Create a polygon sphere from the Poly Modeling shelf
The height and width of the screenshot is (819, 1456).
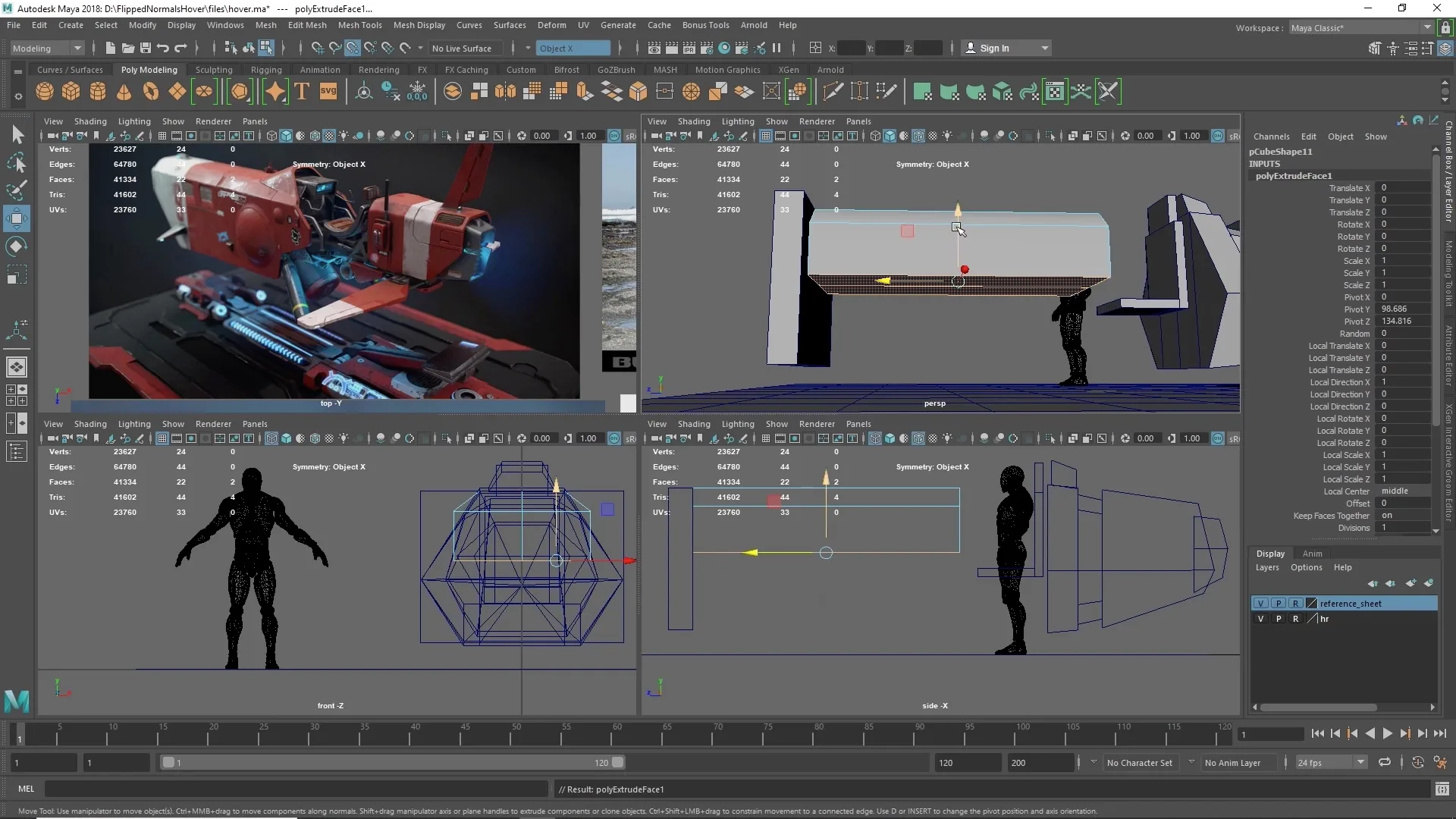tap(44, 91)
